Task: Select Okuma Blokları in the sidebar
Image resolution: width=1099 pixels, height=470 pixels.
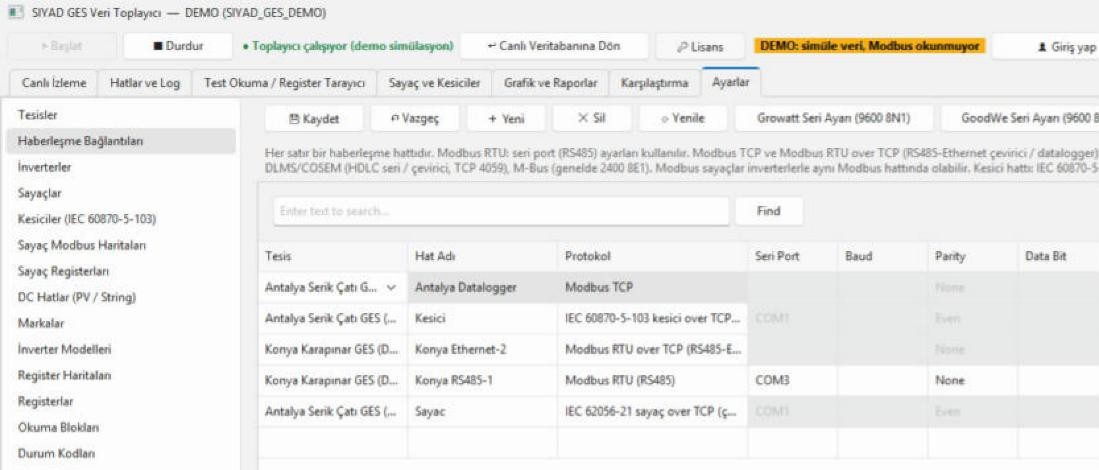Action: (x=119, y=427)
